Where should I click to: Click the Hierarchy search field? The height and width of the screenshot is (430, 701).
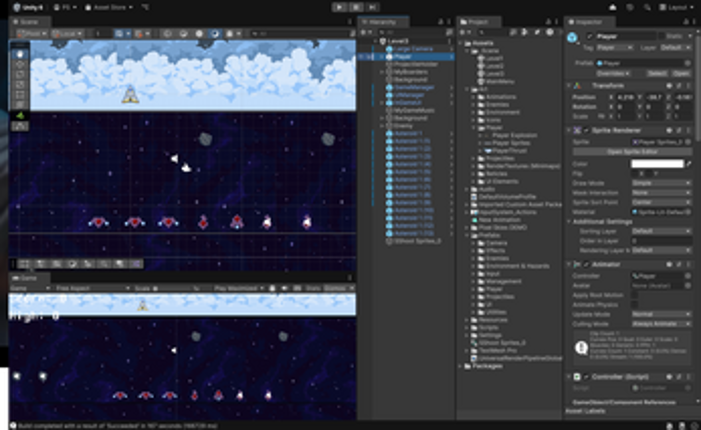click(x=411, y=32)
